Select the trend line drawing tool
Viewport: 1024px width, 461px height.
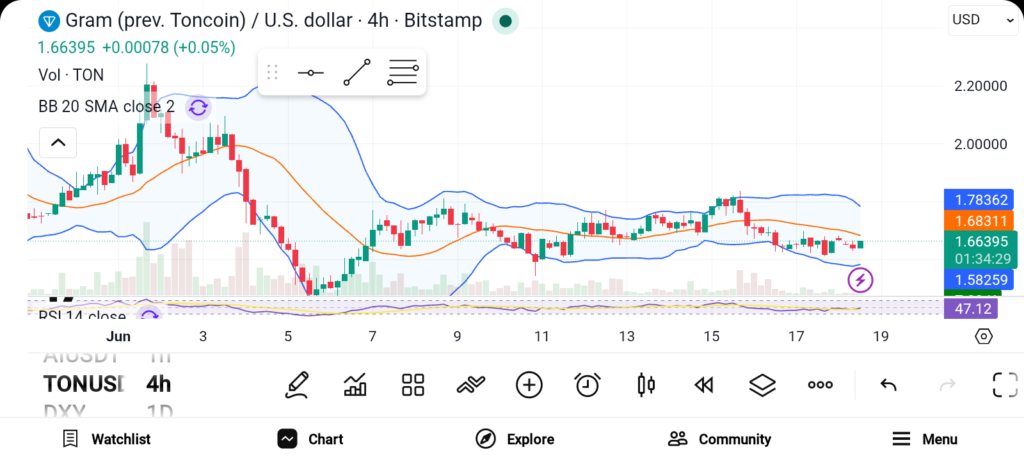point(357,72)
